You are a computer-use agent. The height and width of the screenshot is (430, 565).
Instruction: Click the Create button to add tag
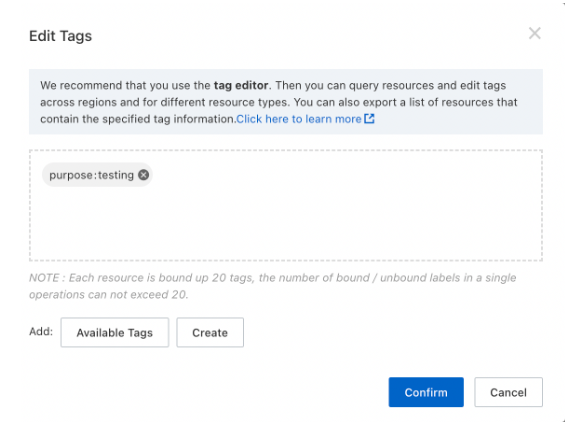click(x=210, y=332)
